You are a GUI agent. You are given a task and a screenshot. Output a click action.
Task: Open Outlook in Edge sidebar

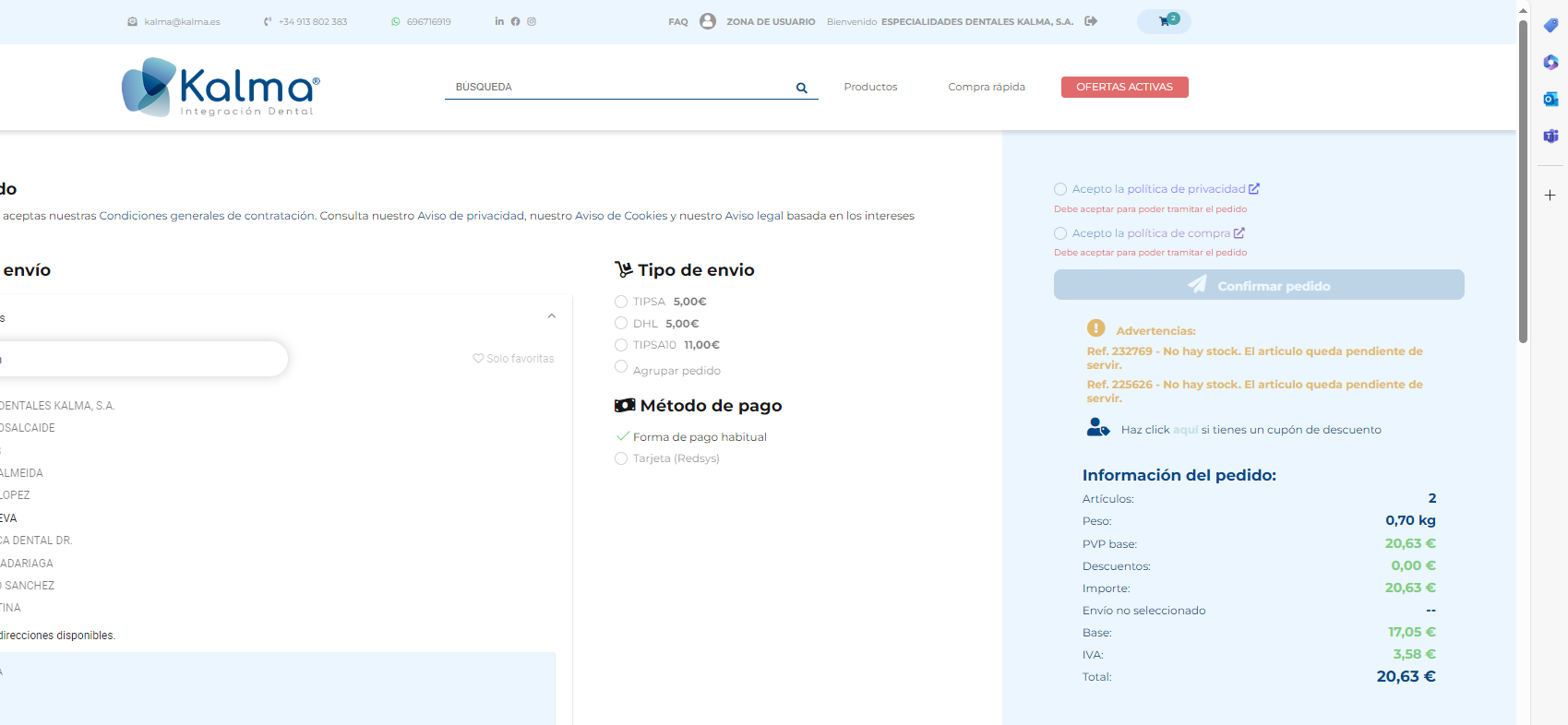1550,99
